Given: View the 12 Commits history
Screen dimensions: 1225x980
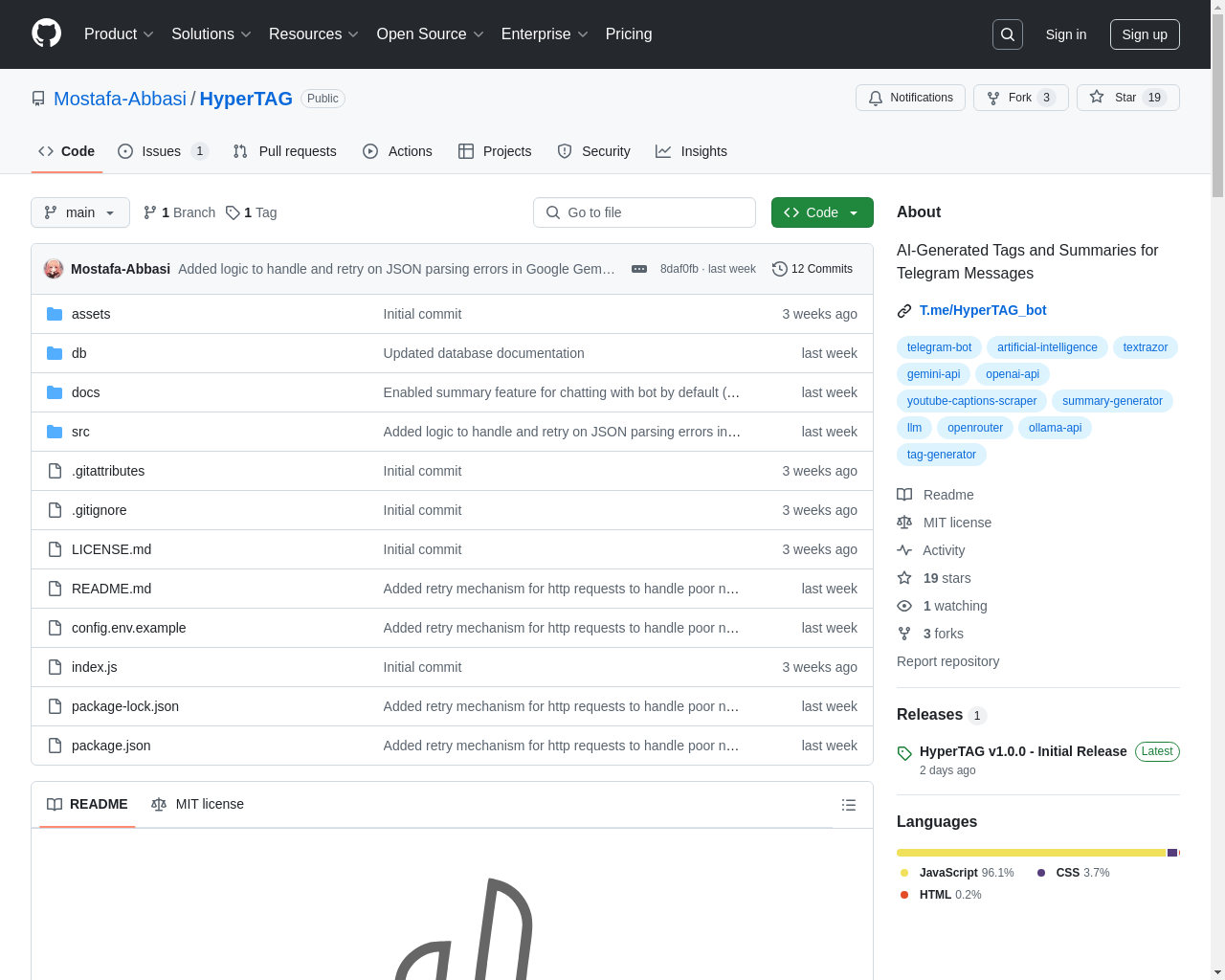Looking at the screenshot, I should [x=813, y=269].
